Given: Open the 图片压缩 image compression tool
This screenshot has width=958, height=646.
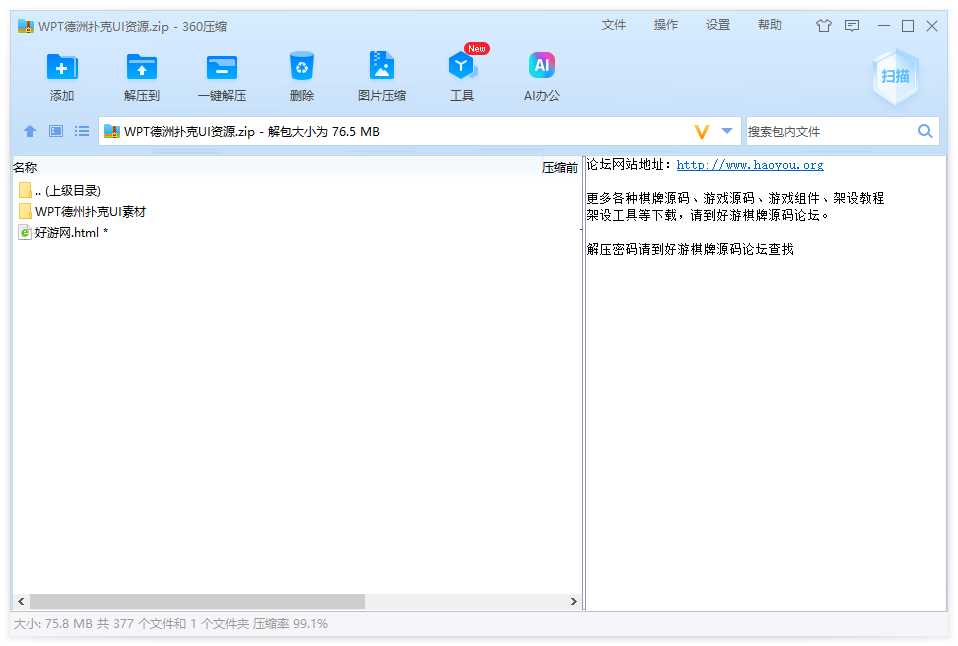Looking at the screenshot, I should point(381,65).
